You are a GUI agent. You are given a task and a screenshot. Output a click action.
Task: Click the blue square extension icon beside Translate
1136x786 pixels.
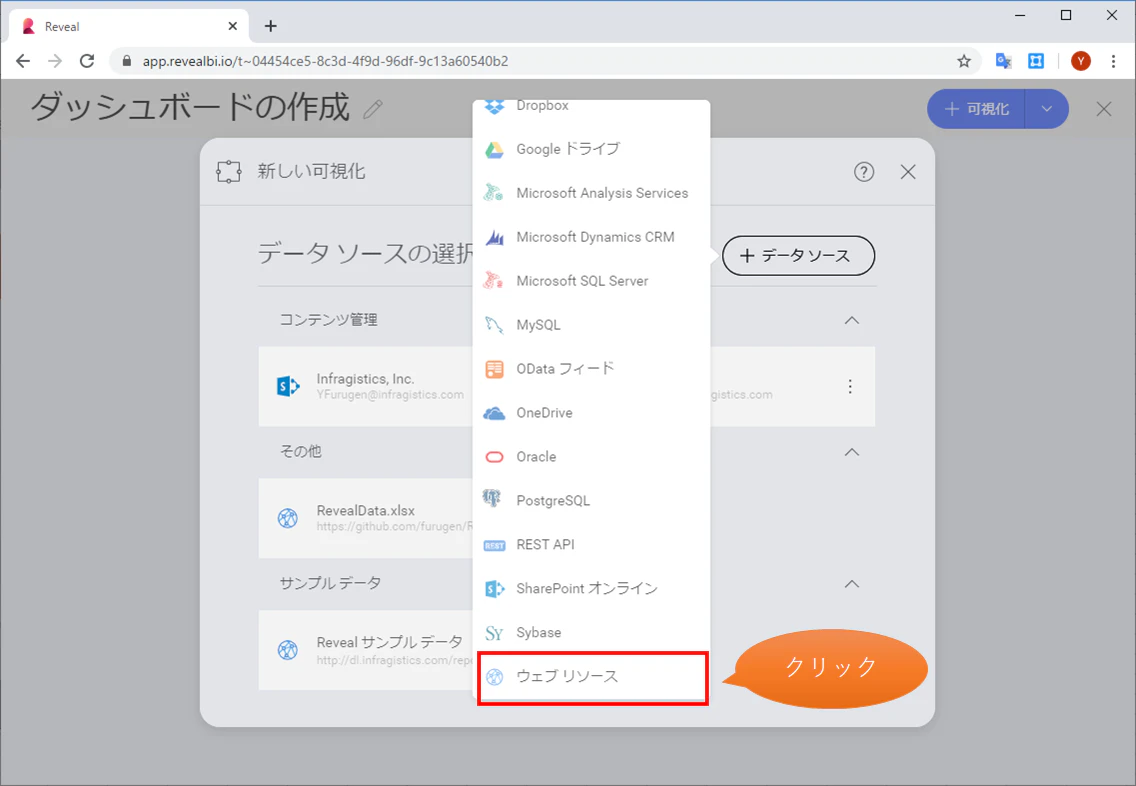tap(1036, 62)
